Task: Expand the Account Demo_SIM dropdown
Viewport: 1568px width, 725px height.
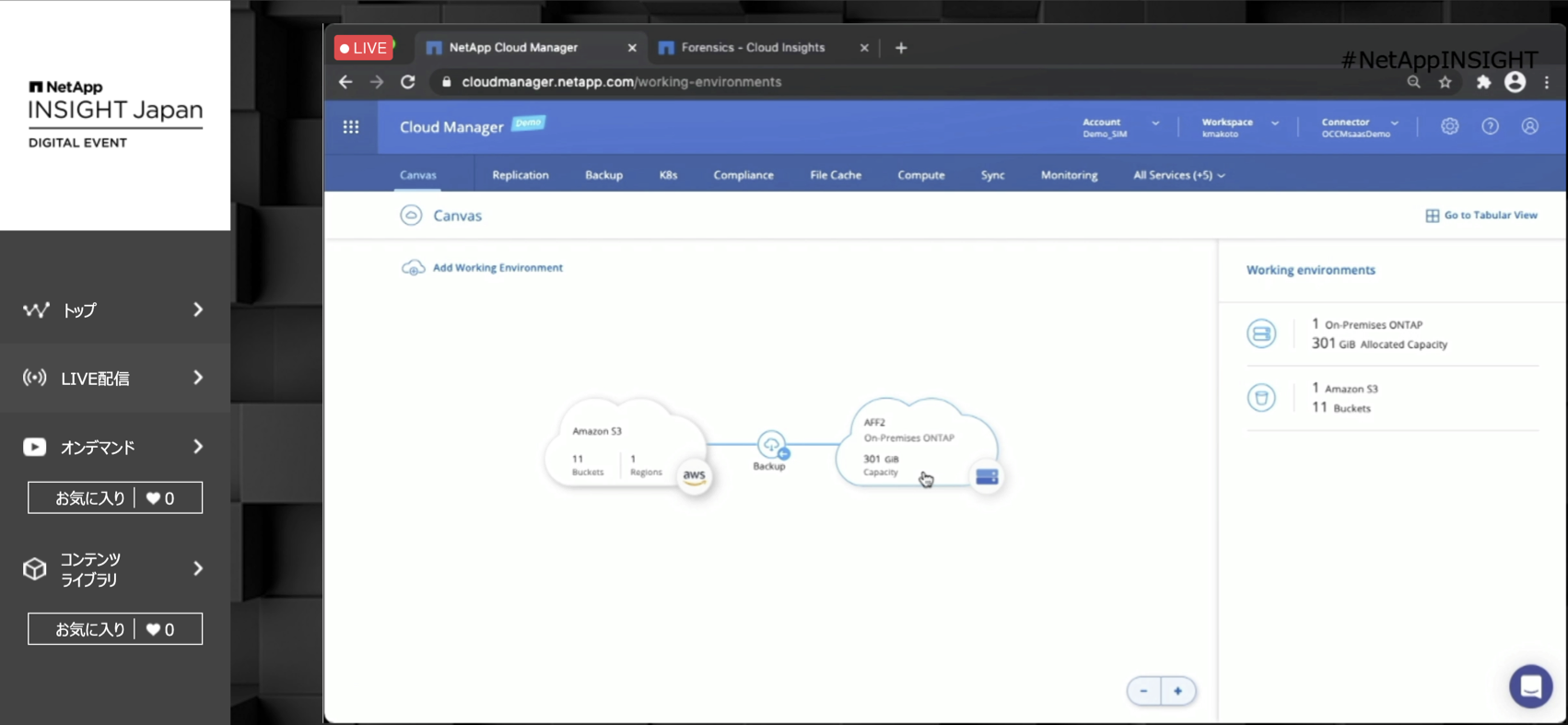Action: click(x=1120, y=127)
